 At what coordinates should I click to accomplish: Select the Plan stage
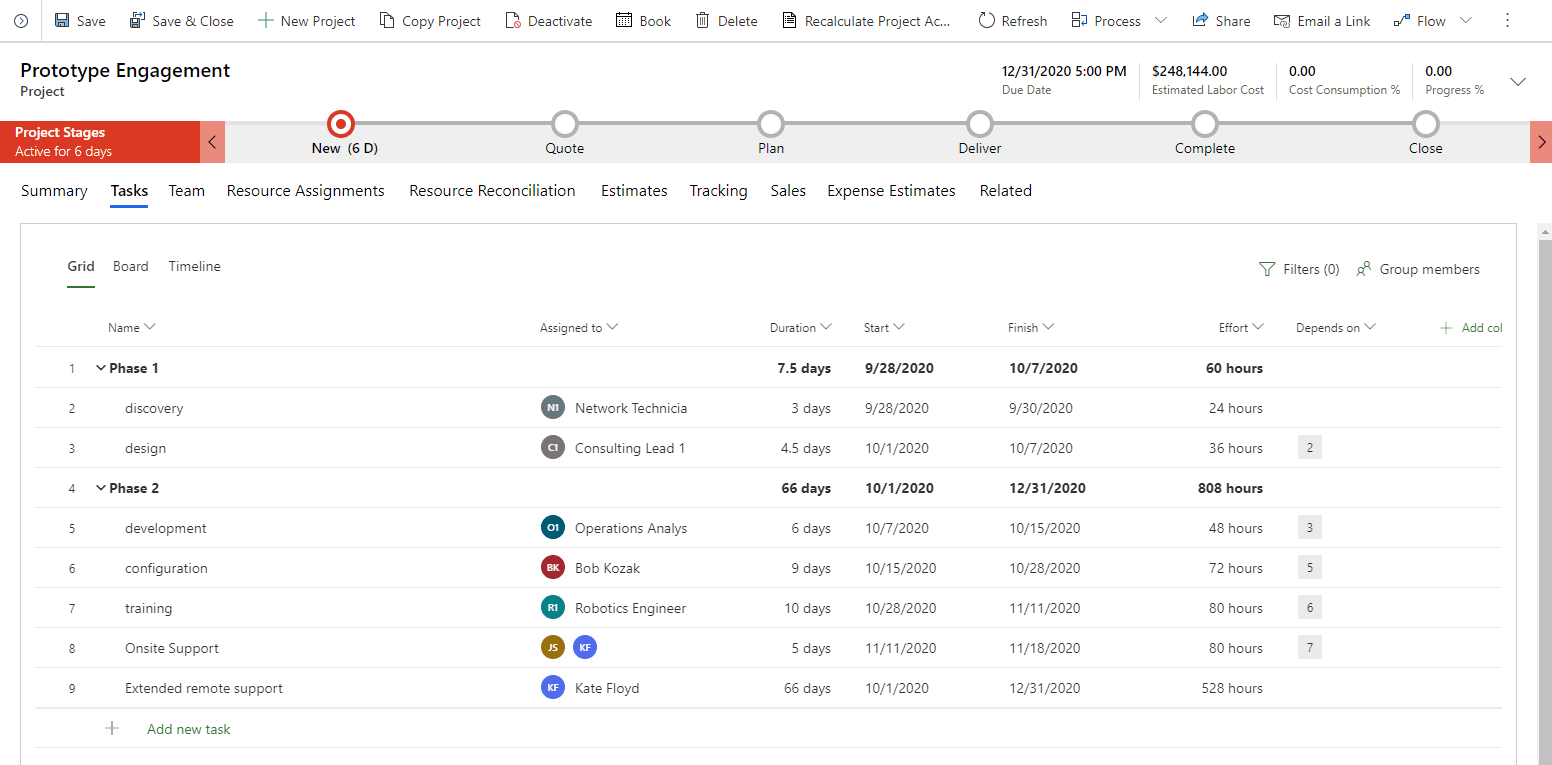point(770,124)
